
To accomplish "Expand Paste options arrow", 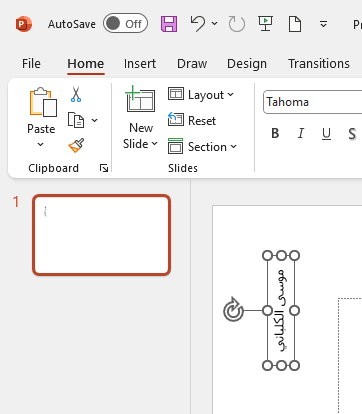I will (x=41, y=144).
